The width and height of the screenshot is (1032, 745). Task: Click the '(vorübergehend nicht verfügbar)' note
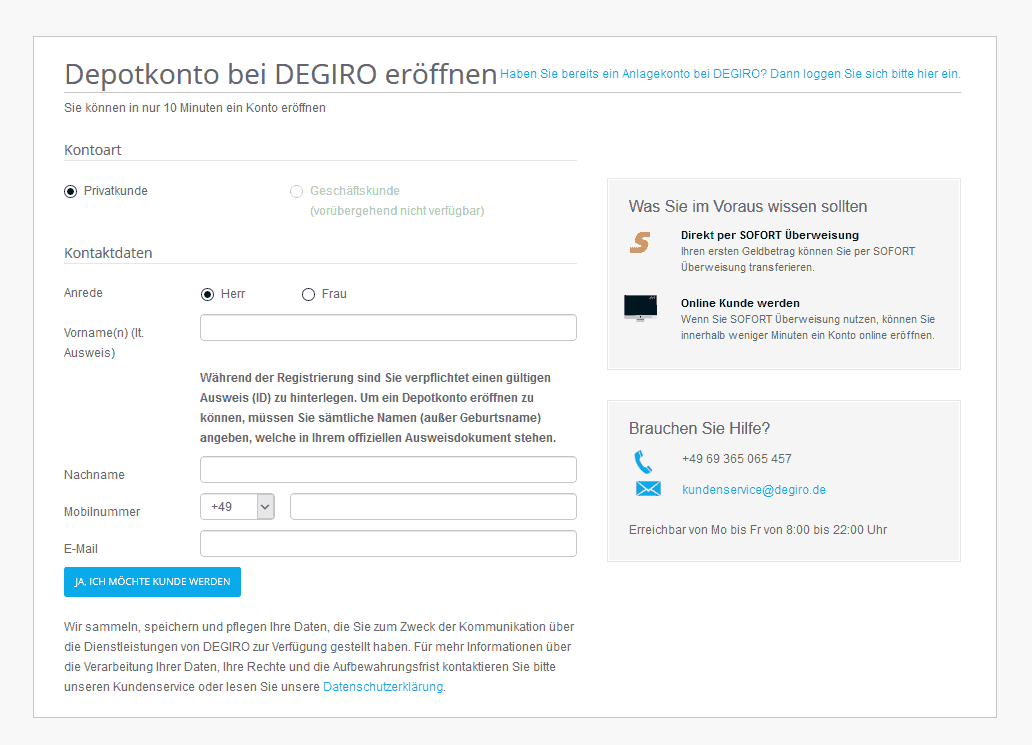397,211
